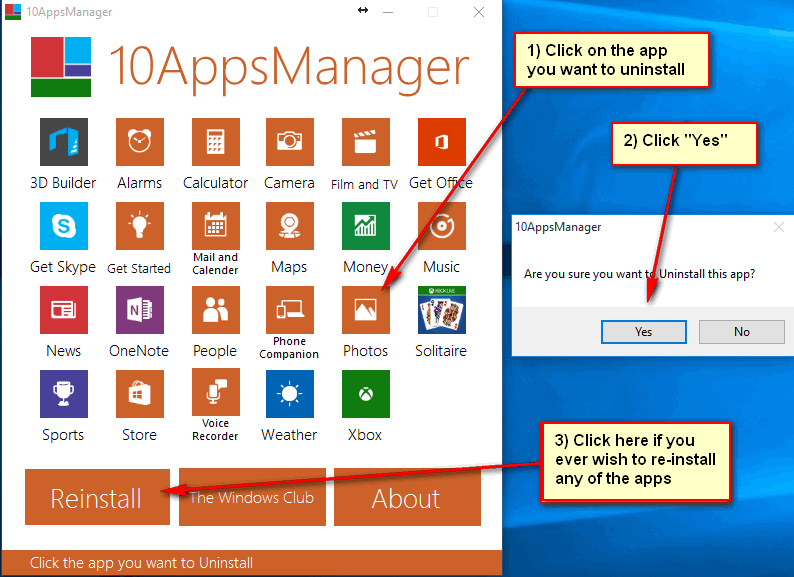Choose the Mail and Calender icon
Viewport: 794px width, 577px height.
pos(216,226)
